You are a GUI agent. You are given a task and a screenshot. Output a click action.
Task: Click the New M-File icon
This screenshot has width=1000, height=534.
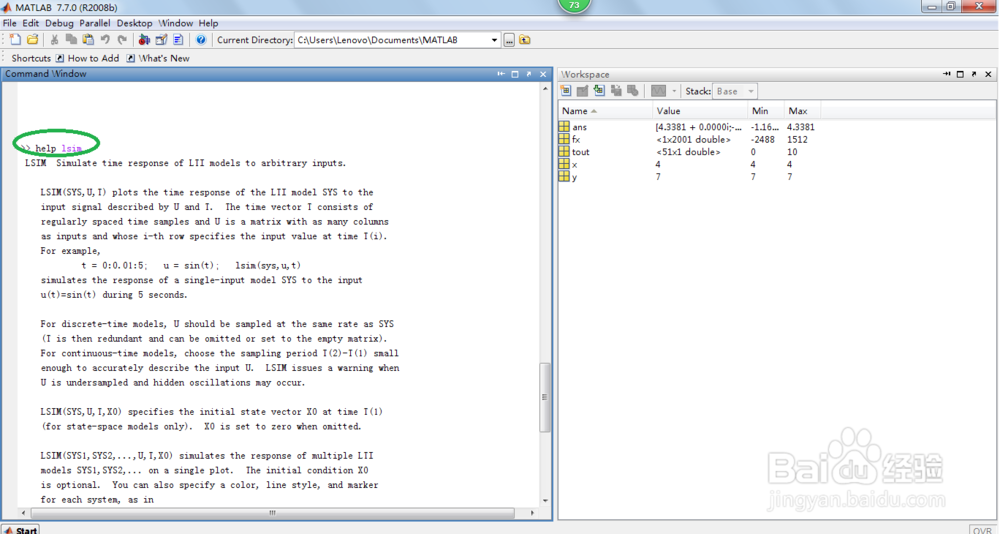coord(15,40)
